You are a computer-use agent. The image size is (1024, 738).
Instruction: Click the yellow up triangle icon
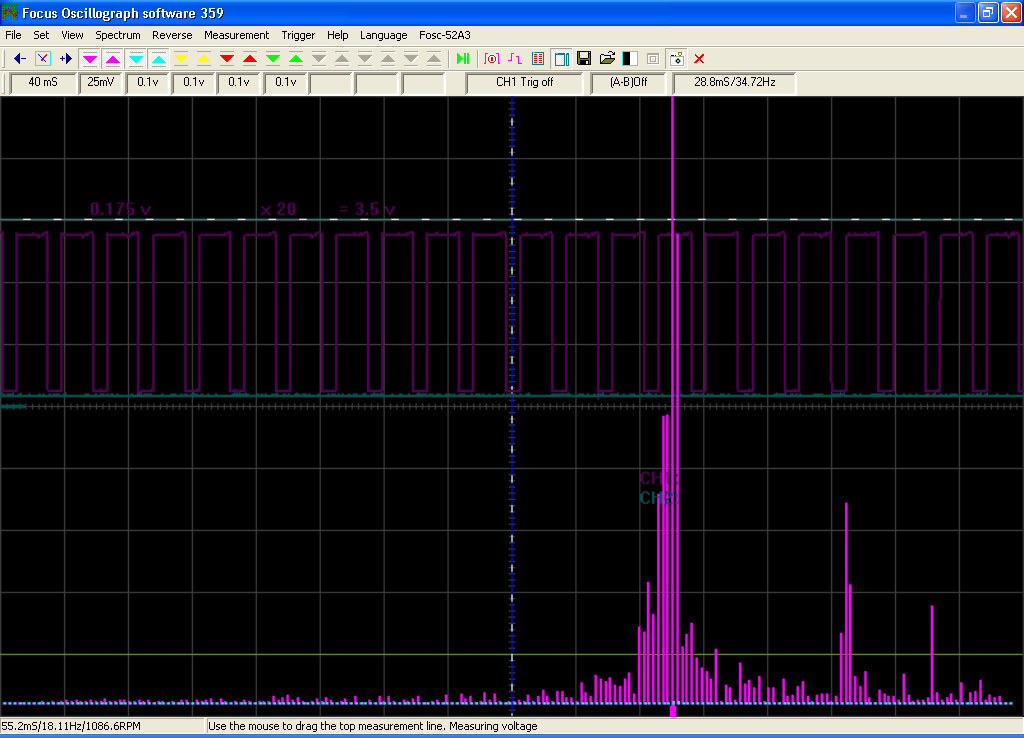[x=204, y=59]
